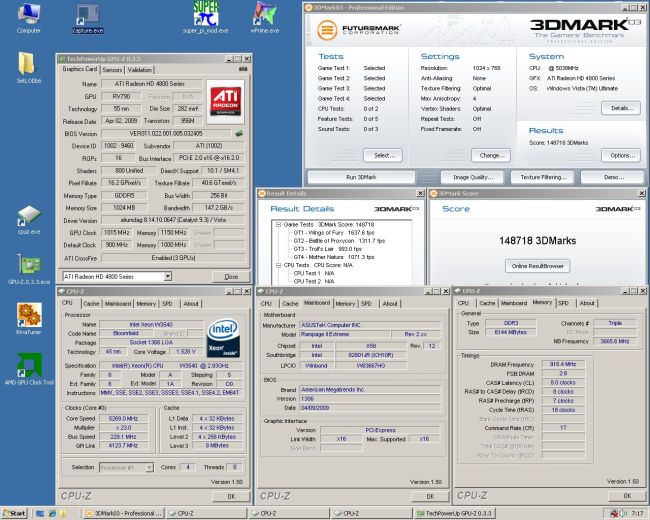Viewport: 650px width, 520px height.
Task: Launch super_pi_mod.exe desktop icon
Action: coord(206,17)
